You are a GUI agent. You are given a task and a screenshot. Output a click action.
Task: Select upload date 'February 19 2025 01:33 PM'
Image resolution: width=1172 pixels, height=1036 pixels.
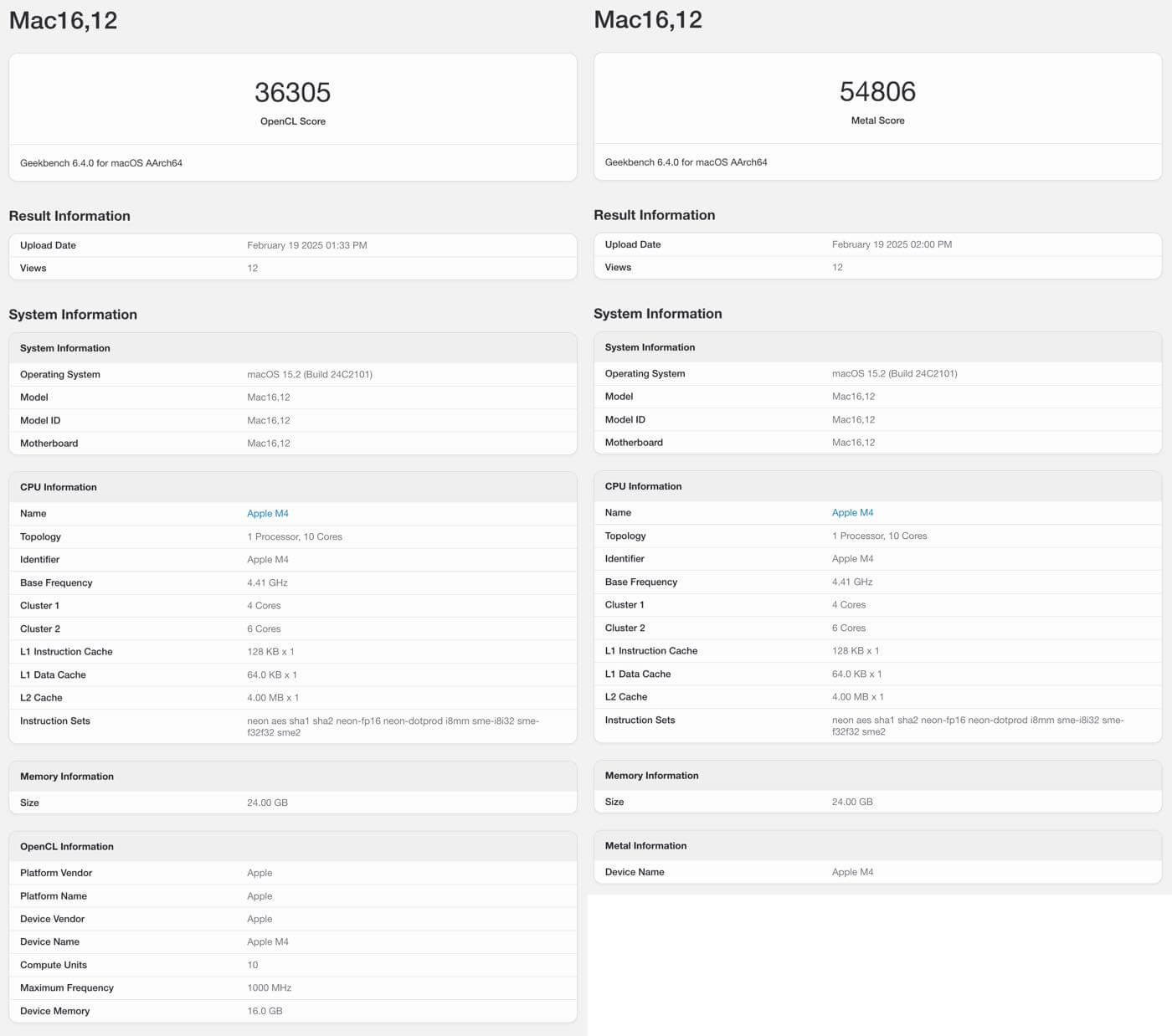[x=307, y=245]
